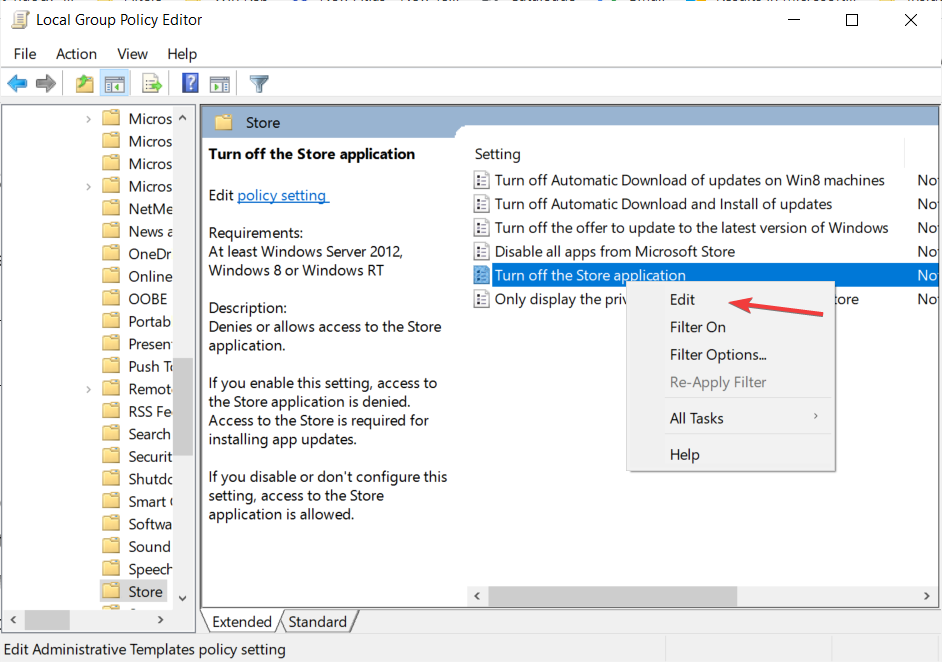Click the icon beside Only display the private store
The height and width of the screenshot is (662, 942).
coord(481,299)
